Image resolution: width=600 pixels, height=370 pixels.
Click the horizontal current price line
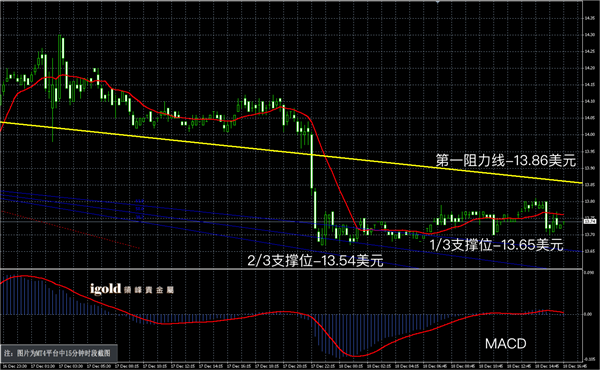coord(291,221)
